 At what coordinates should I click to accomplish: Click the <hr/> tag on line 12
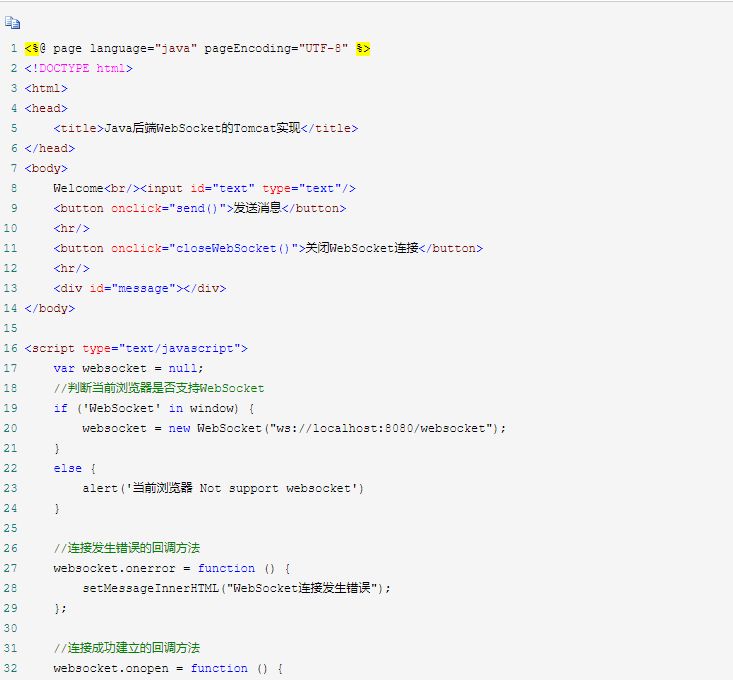pyautogui.click(x=72, y=268)
